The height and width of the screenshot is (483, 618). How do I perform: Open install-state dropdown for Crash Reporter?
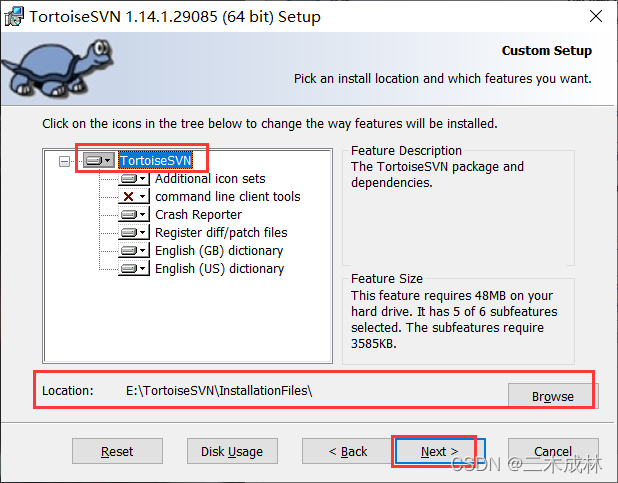click(134, 214)
